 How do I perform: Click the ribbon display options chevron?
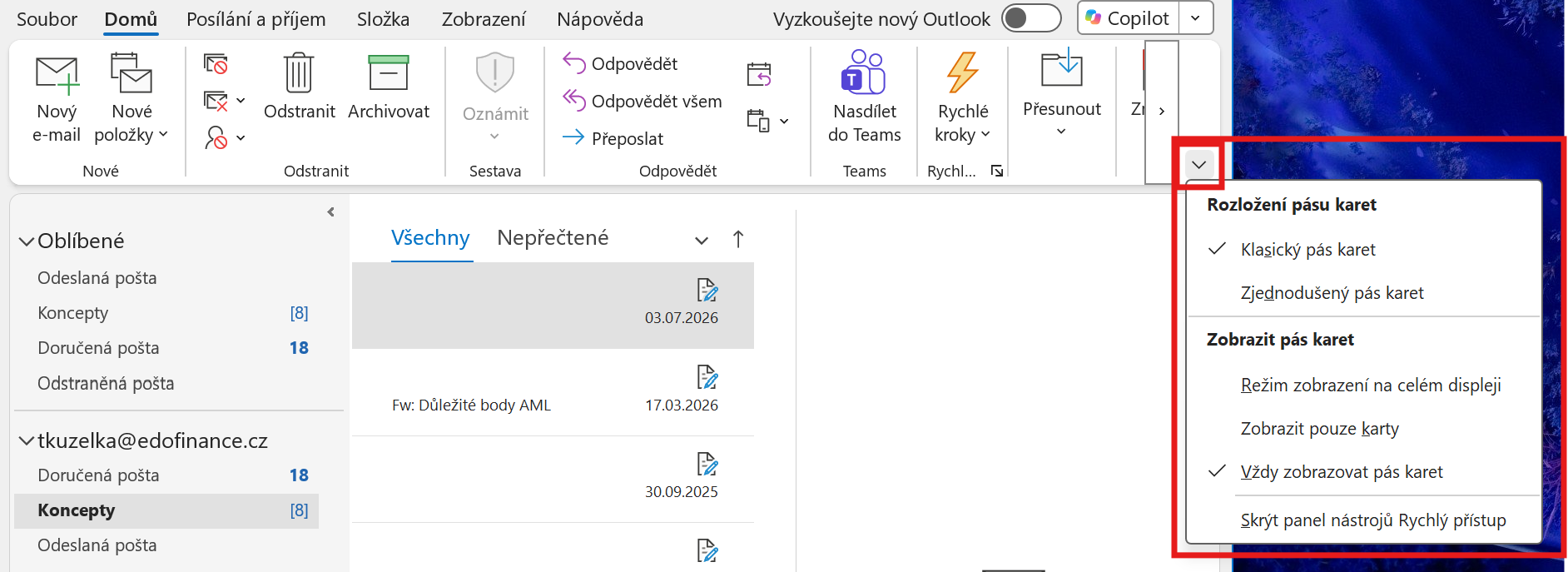(x=1198, y=165)
